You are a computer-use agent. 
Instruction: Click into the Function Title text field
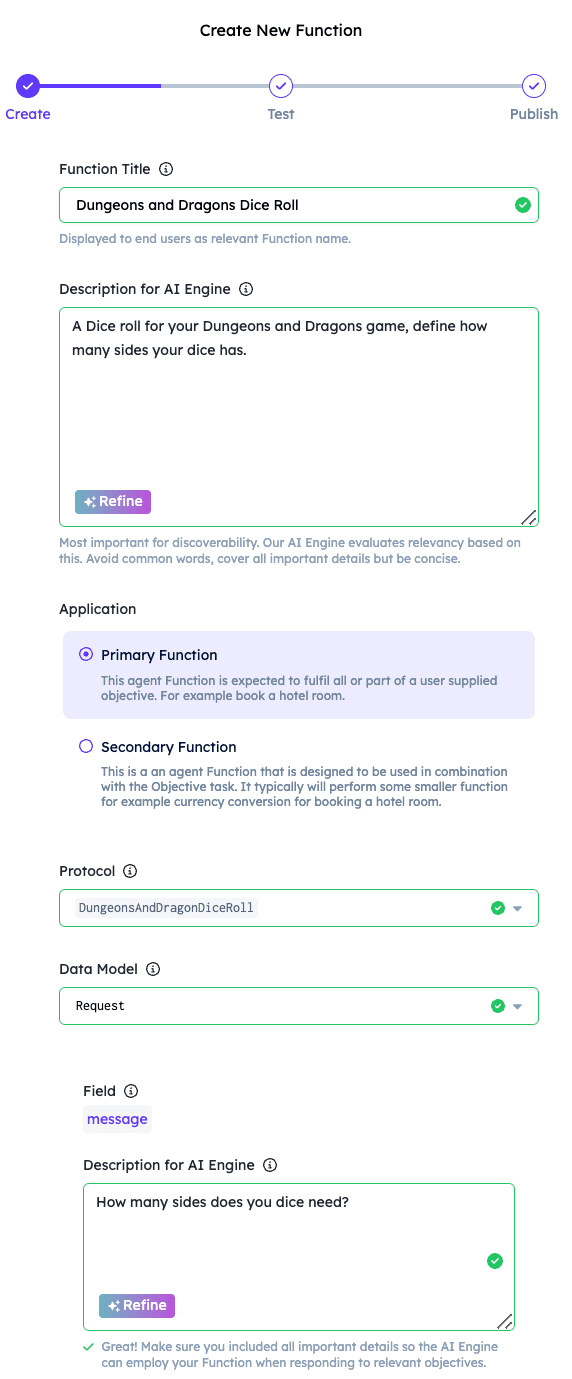tap(299, 205)
